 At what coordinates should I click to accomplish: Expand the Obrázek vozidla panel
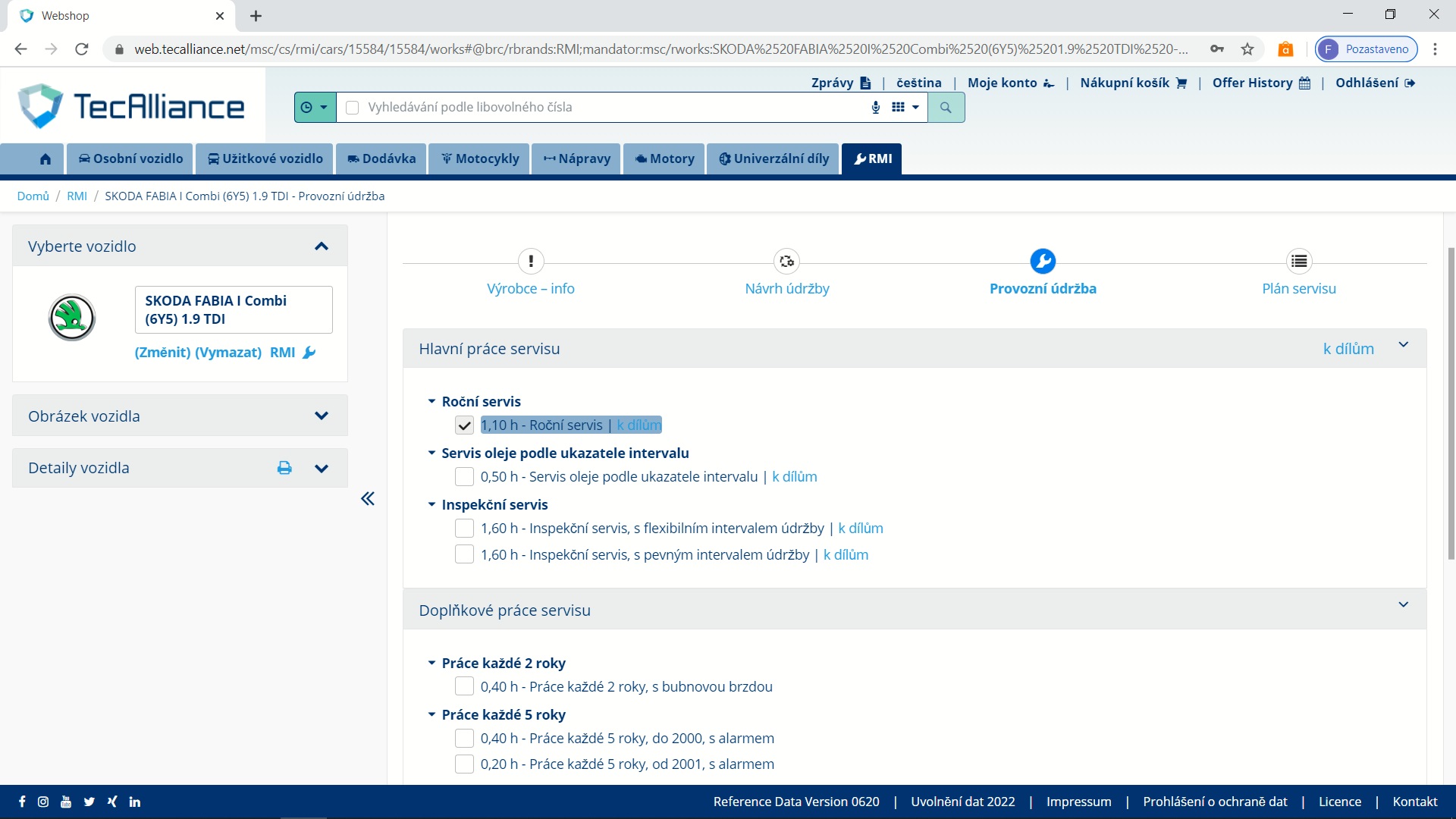tap(322, 416)
